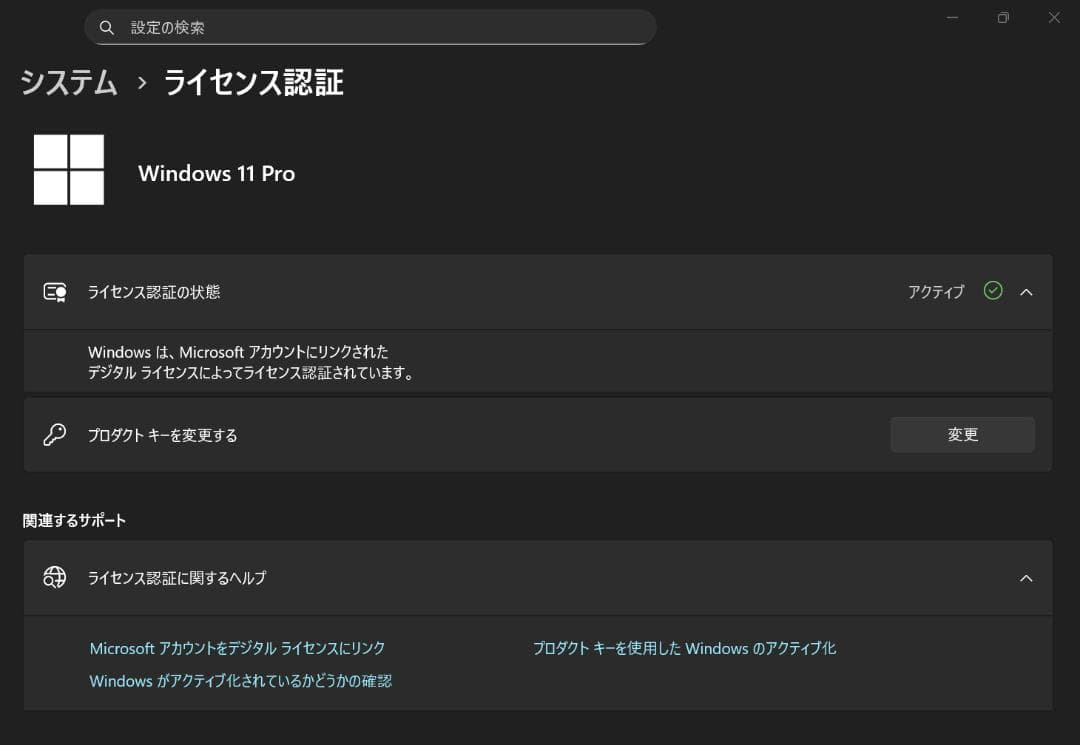
Task: Open Windows がアクティブ化されているかどうかの確認 link
Action: (x=240, y=681)
